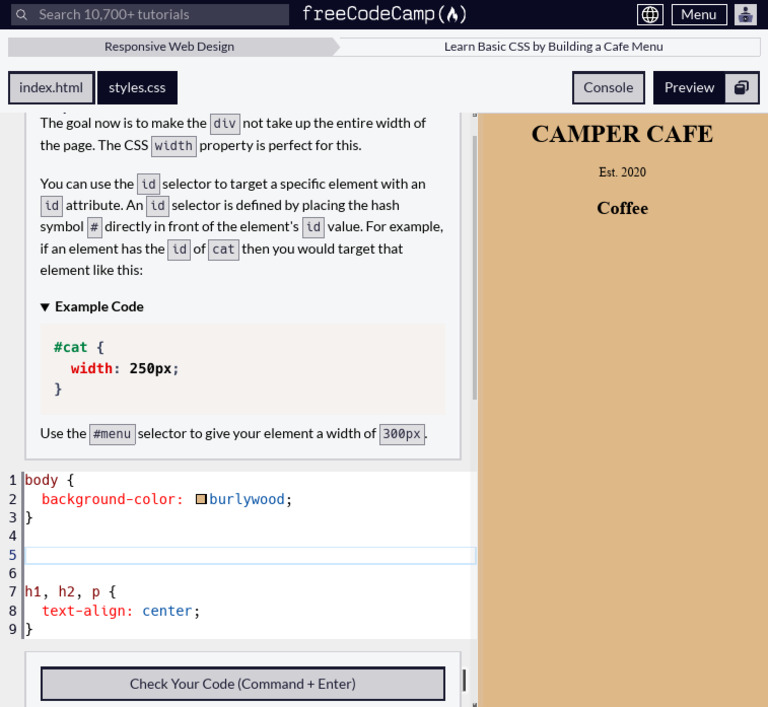Place cursor on empty line 5

[250, 555]
